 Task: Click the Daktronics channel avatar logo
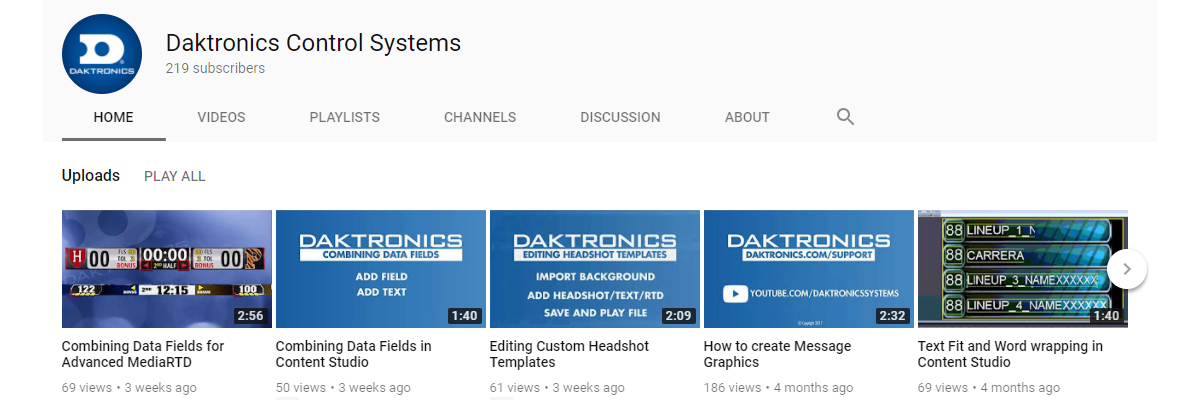101,55
